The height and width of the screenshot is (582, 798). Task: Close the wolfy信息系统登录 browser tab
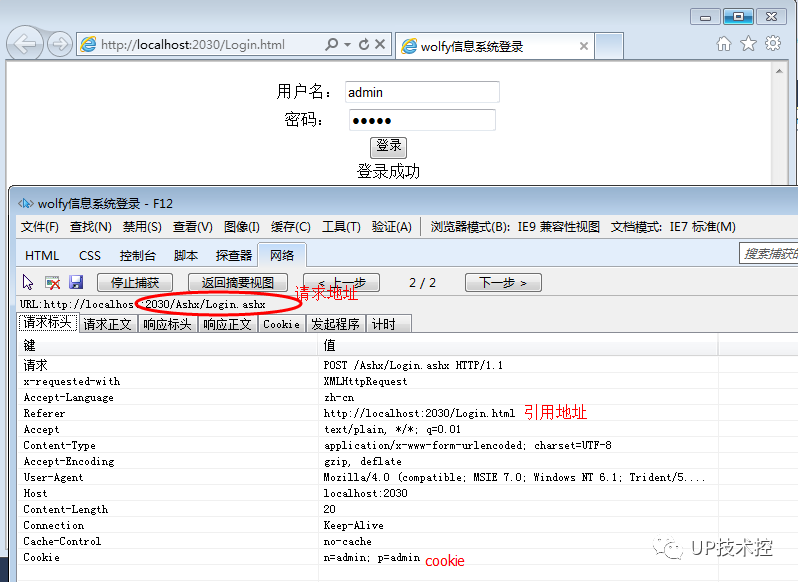(584, 46)
